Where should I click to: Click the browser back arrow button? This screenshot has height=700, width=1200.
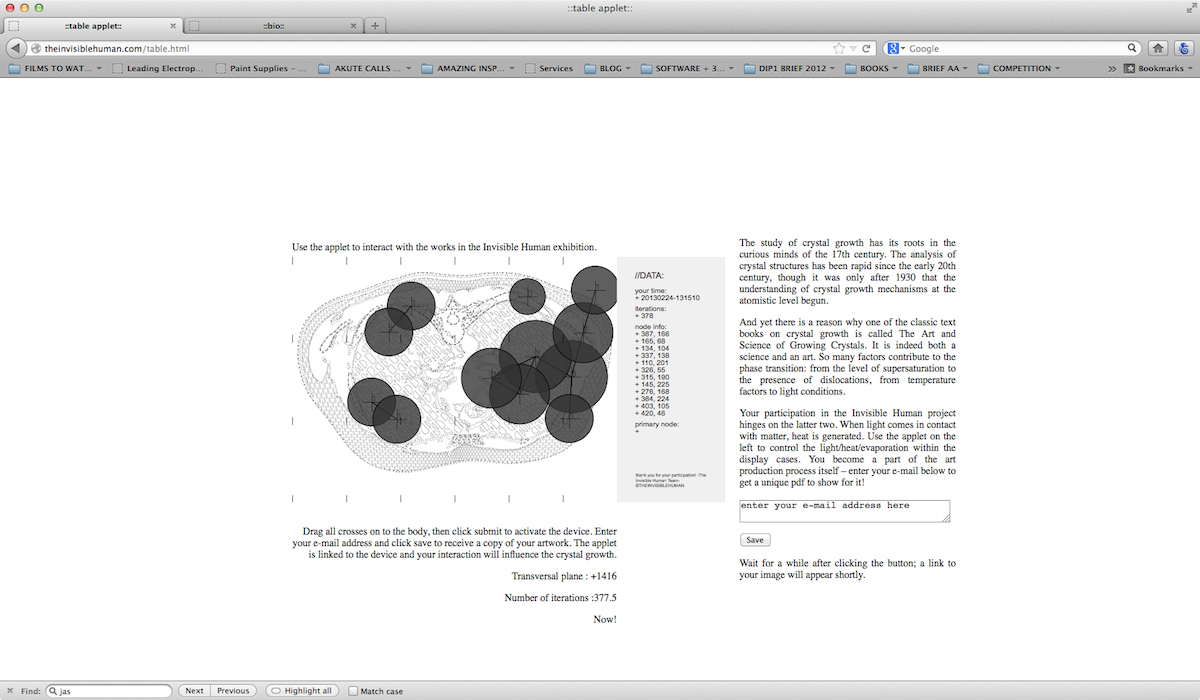point(16,48)
